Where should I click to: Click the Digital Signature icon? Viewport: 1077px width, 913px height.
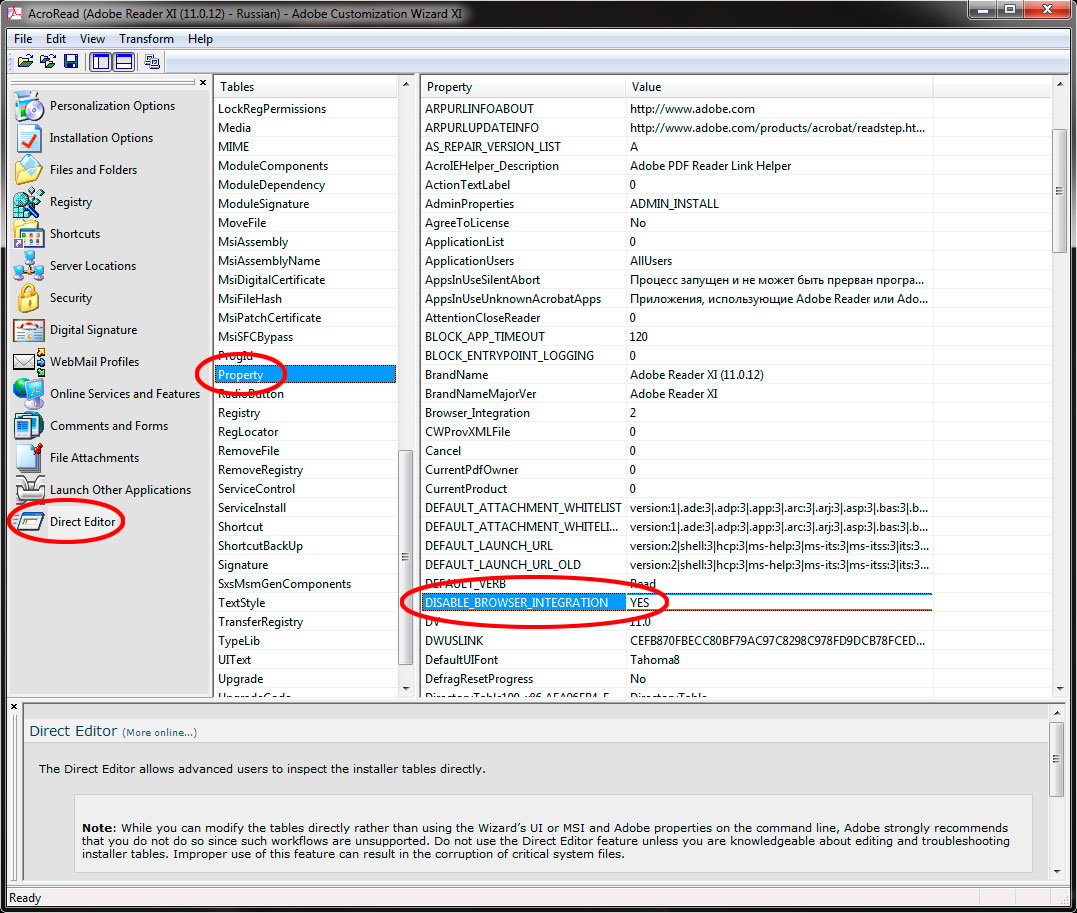coord(29,330)
